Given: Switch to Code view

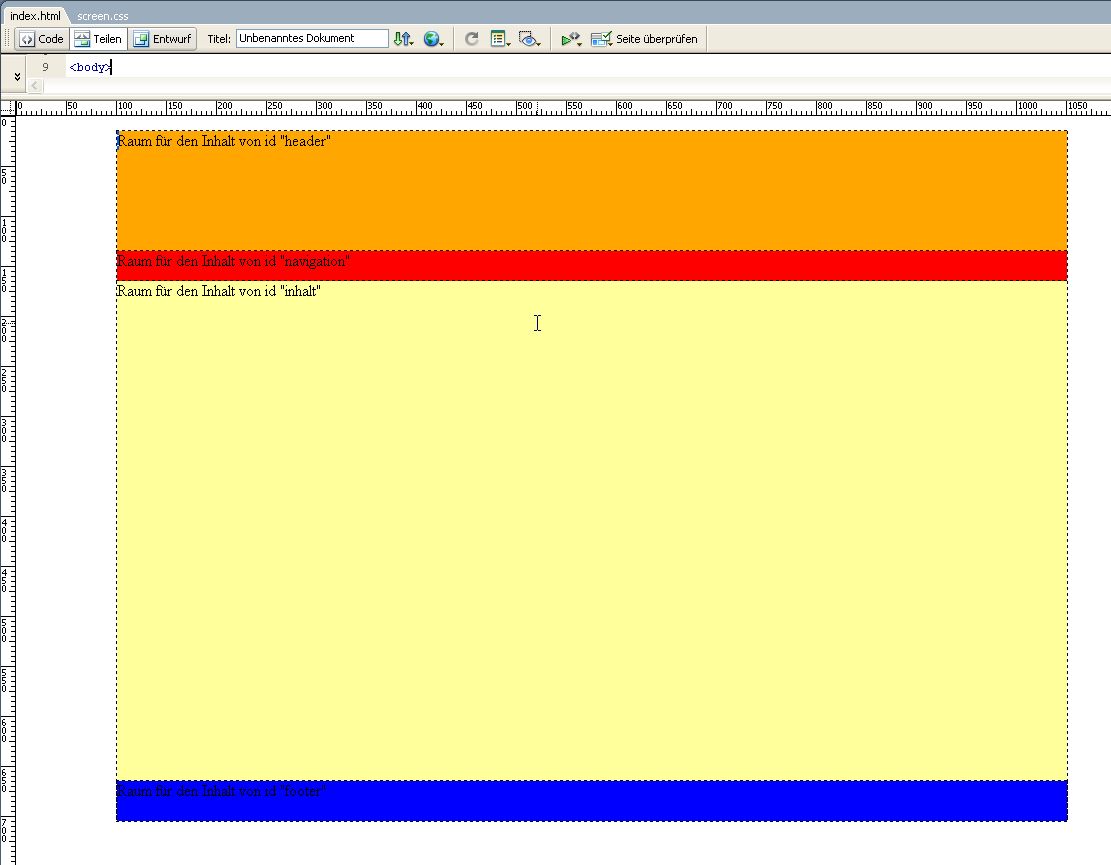Looking at the screenshot, I should coord(42,39).
